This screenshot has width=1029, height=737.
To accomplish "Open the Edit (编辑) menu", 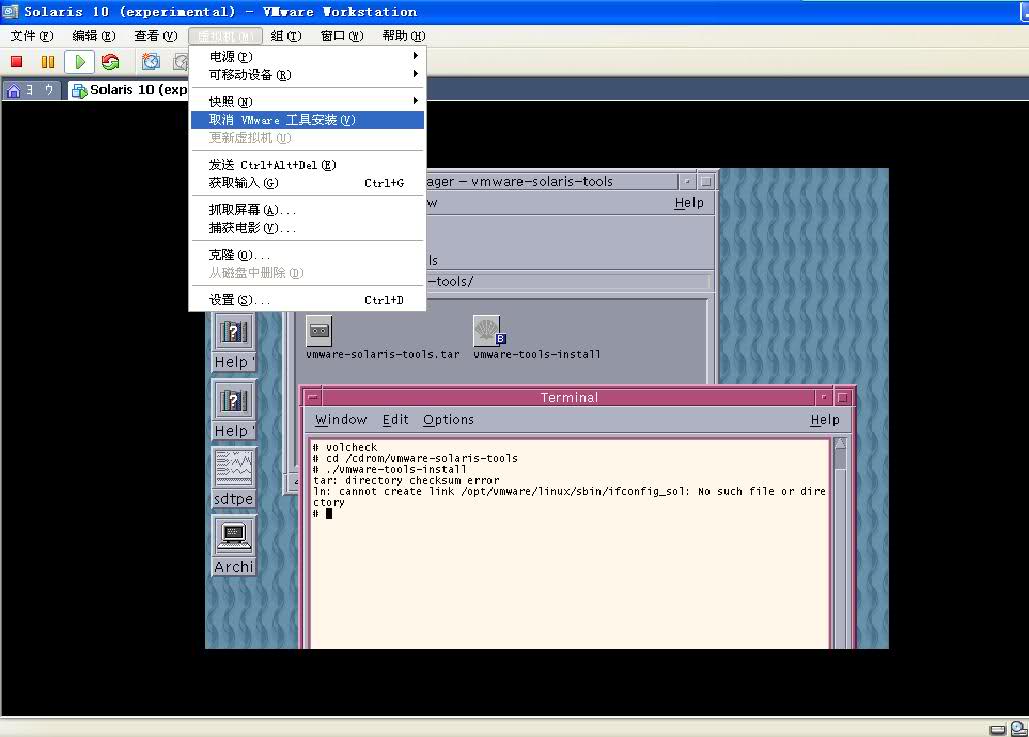I will click(x=94, y=35).
